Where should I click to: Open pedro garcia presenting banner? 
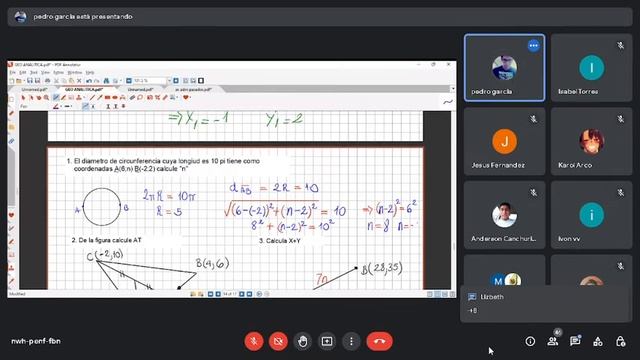(320, 17)
